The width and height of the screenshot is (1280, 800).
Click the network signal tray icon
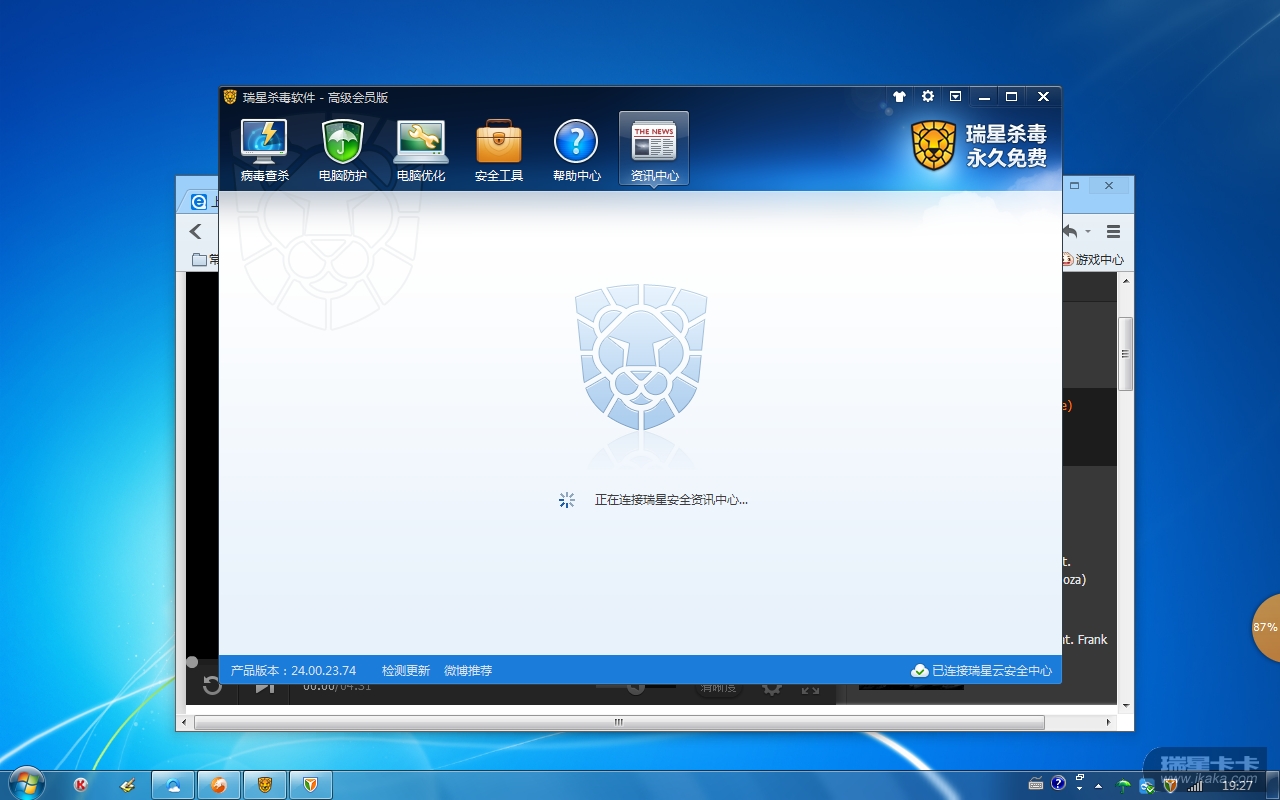[x=1194, y=786]
